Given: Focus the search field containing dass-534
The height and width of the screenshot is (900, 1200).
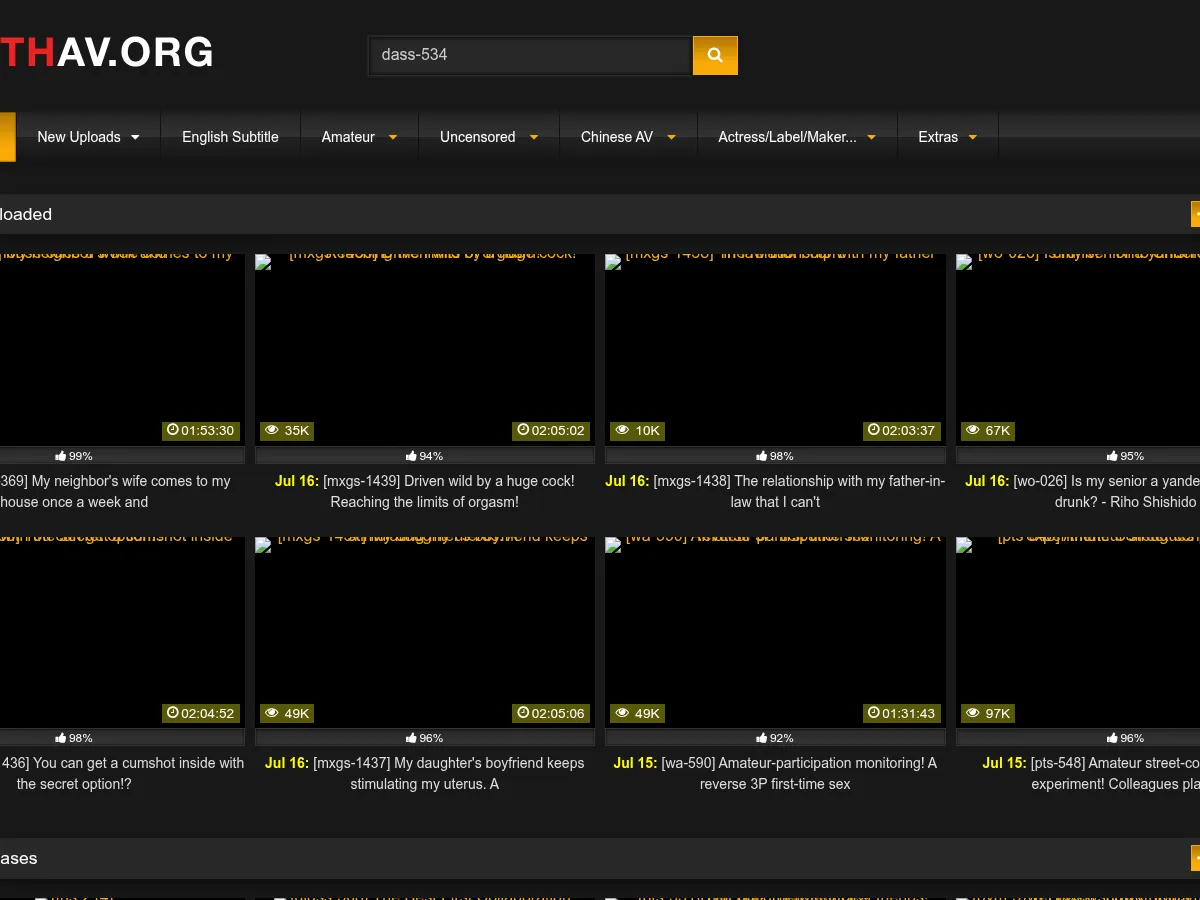Looking at the screenshot, I should 531,55.
